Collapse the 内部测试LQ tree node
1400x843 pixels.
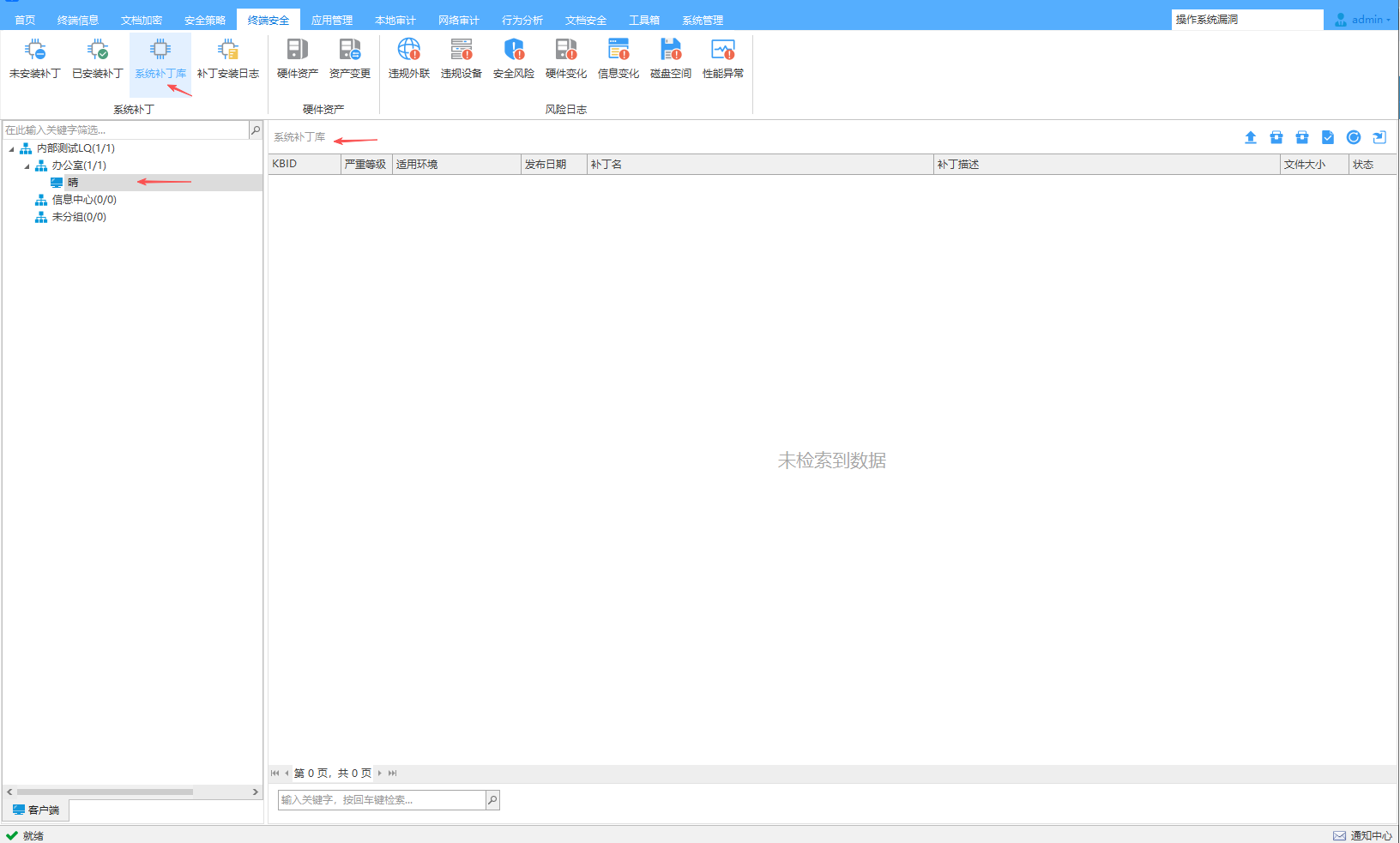tap(12, 149)
